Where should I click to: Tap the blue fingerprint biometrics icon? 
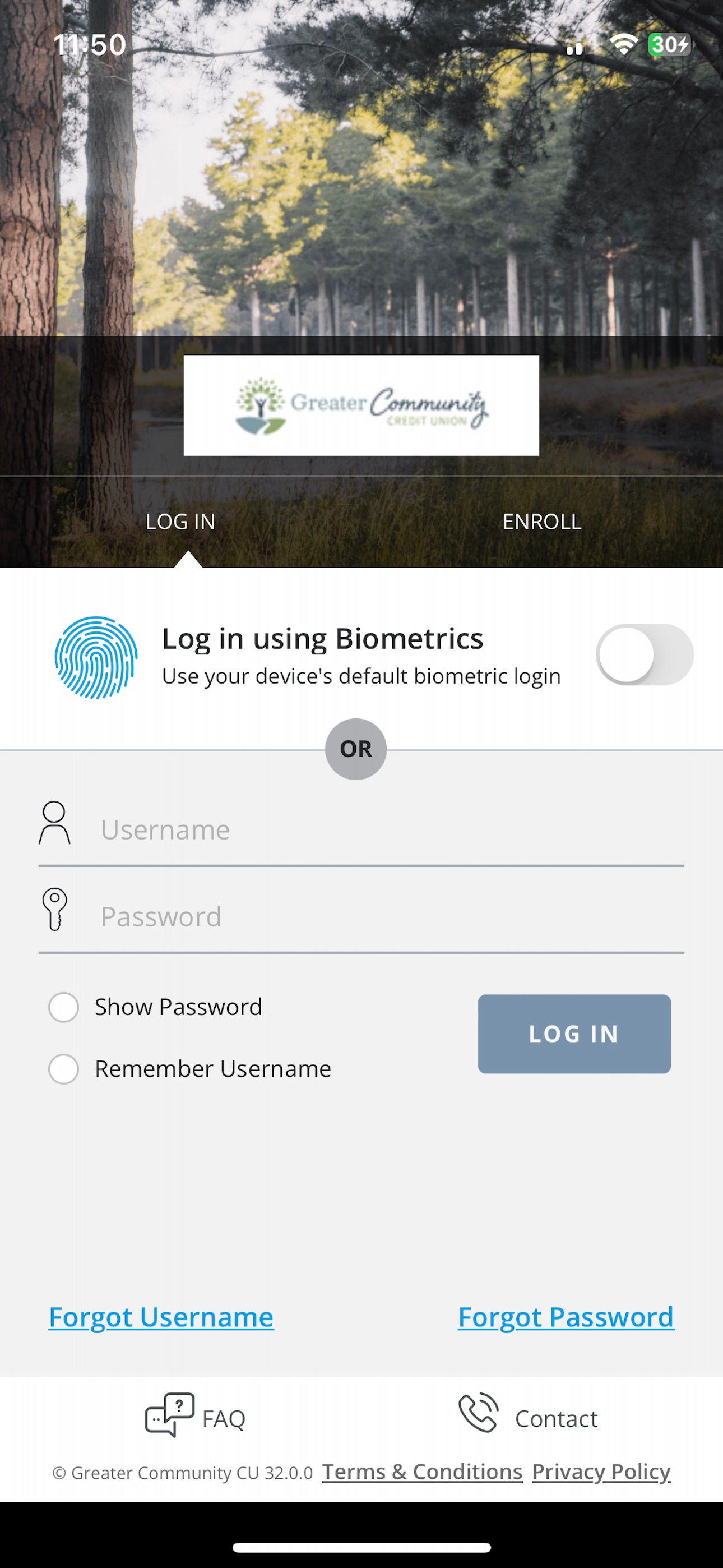click(x=96, y=657)
